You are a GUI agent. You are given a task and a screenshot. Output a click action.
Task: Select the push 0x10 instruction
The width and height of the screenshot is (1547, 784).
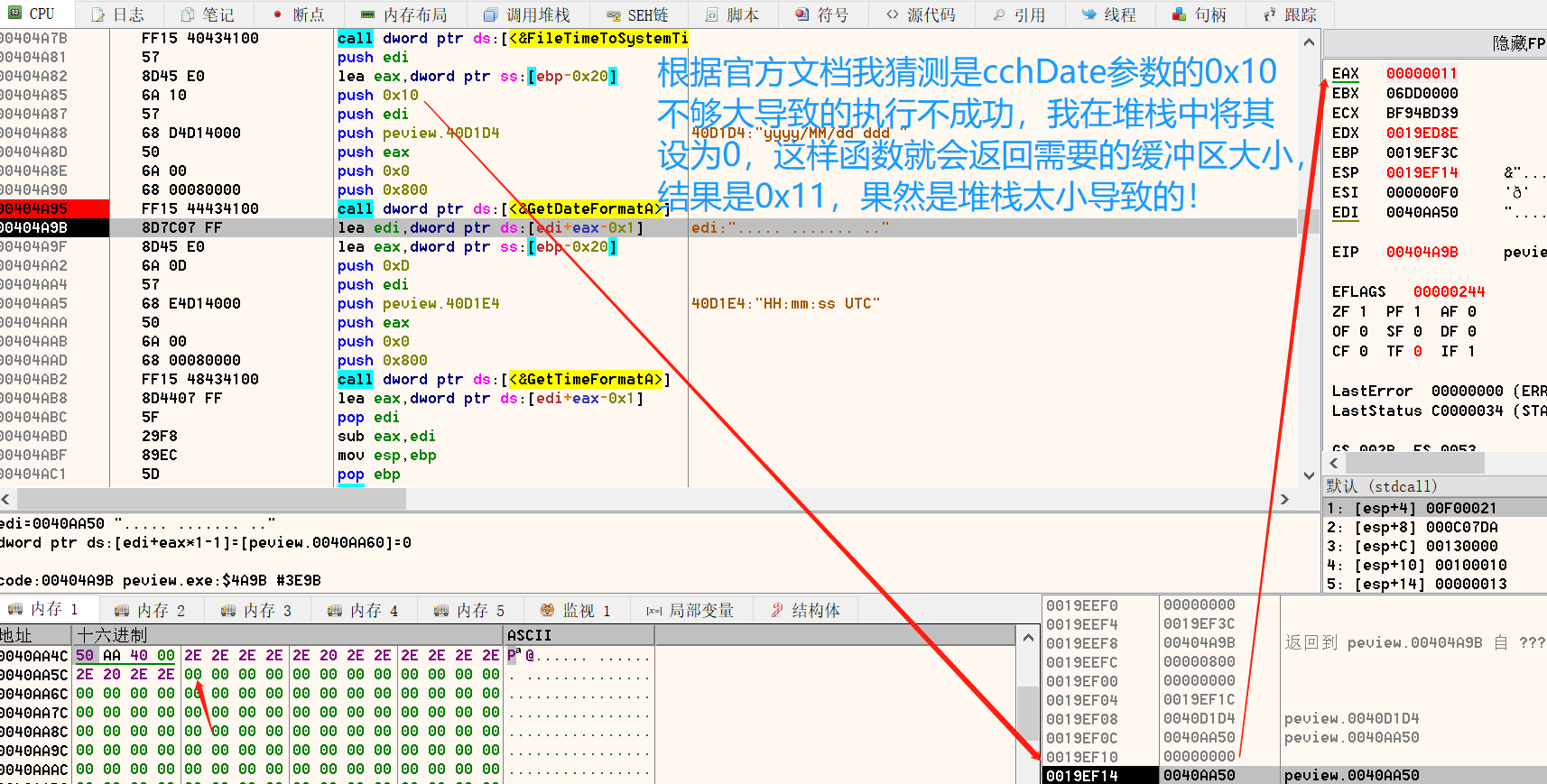click(x=378, y=95)
